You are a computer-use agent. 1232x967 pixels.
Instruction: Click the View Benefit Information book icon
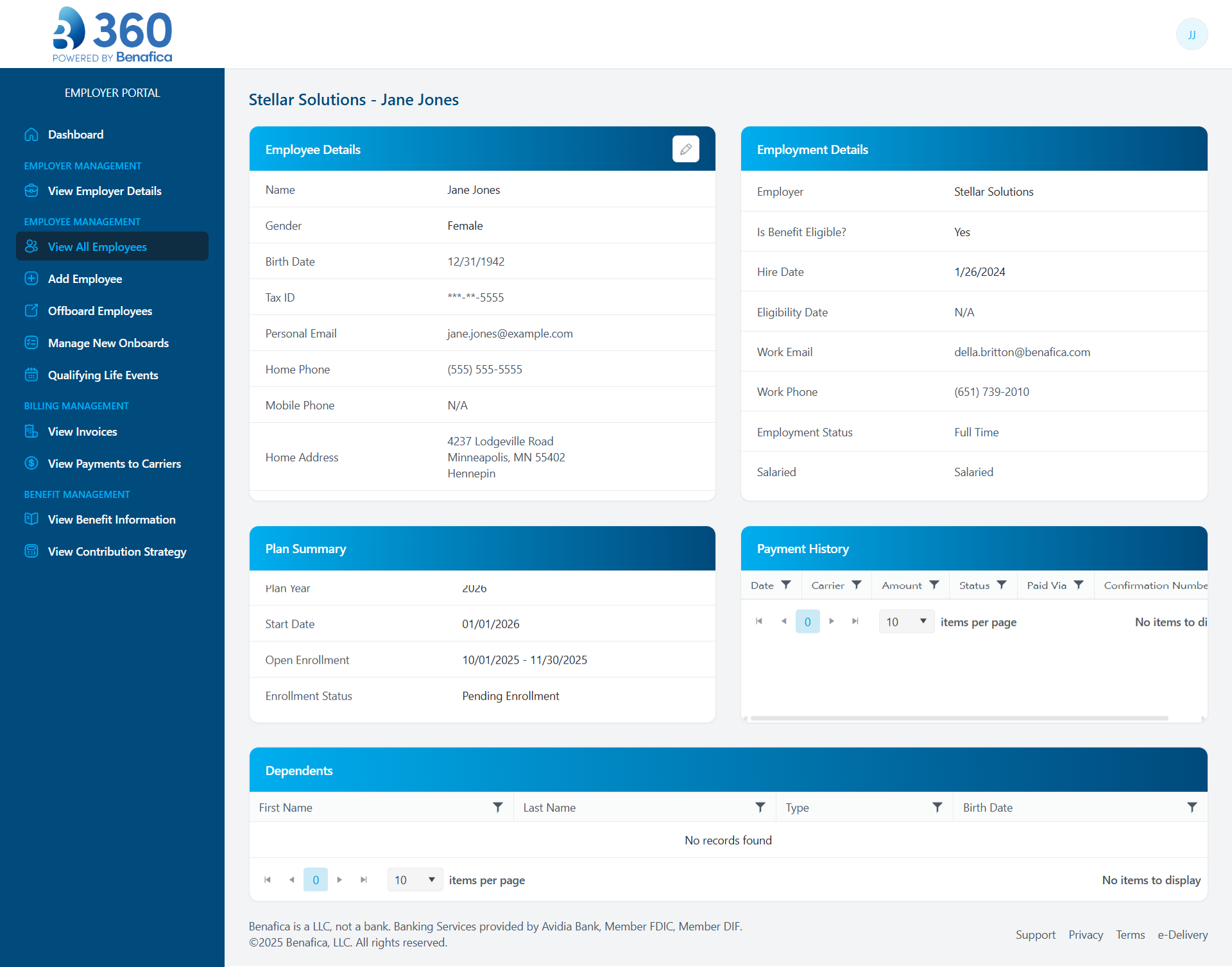[32, 519]
